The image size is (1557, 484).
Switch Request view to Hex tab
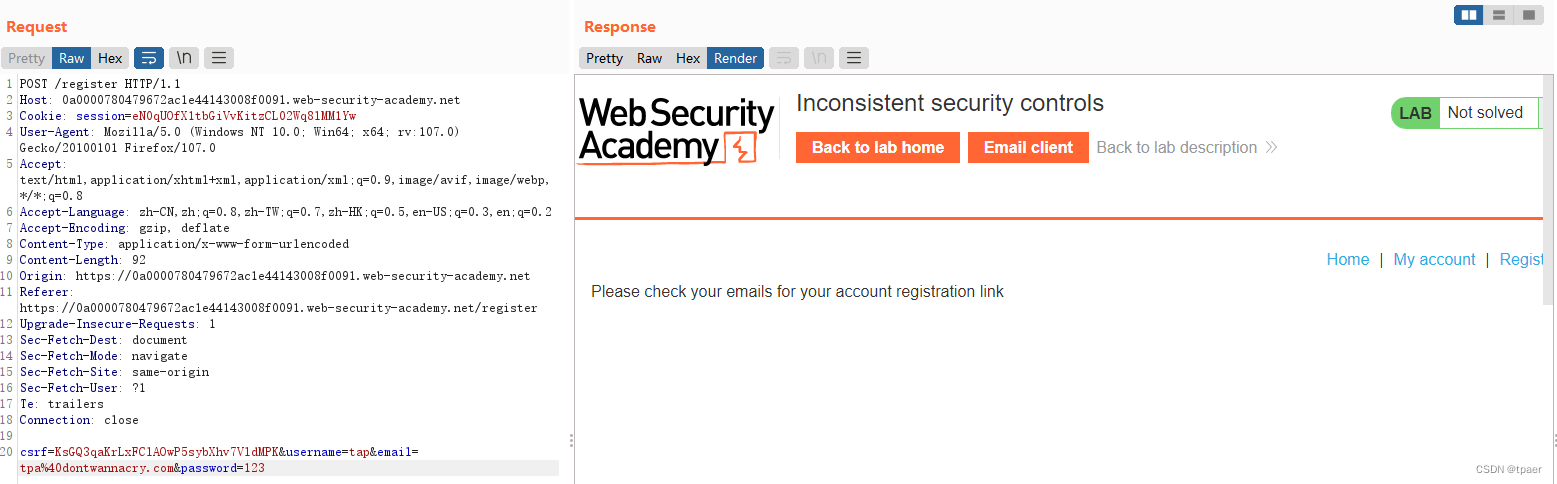point(110,58)
